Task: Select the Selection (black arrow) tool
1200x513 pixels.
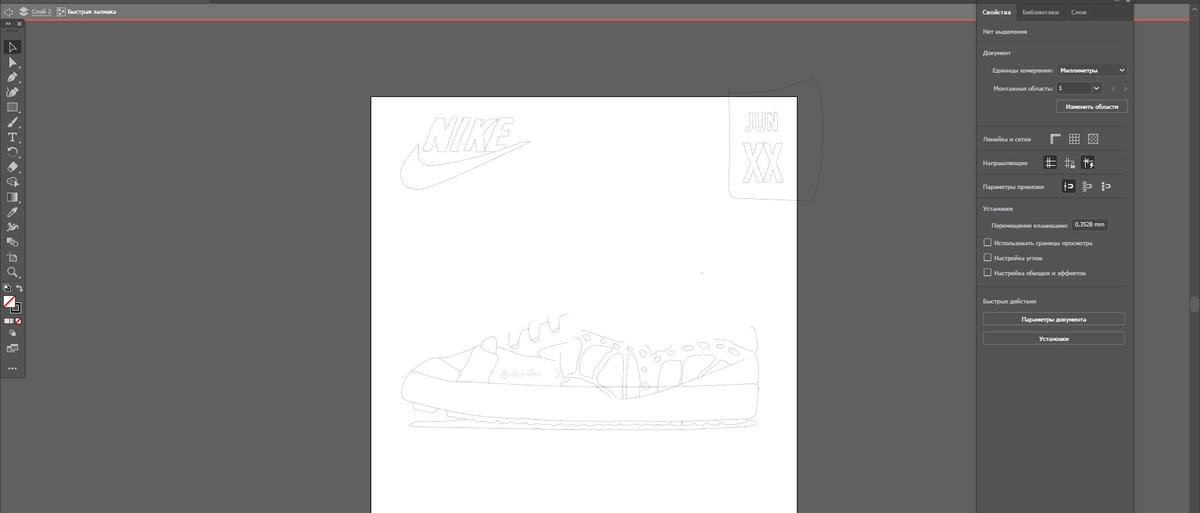Action: (13, 47)
